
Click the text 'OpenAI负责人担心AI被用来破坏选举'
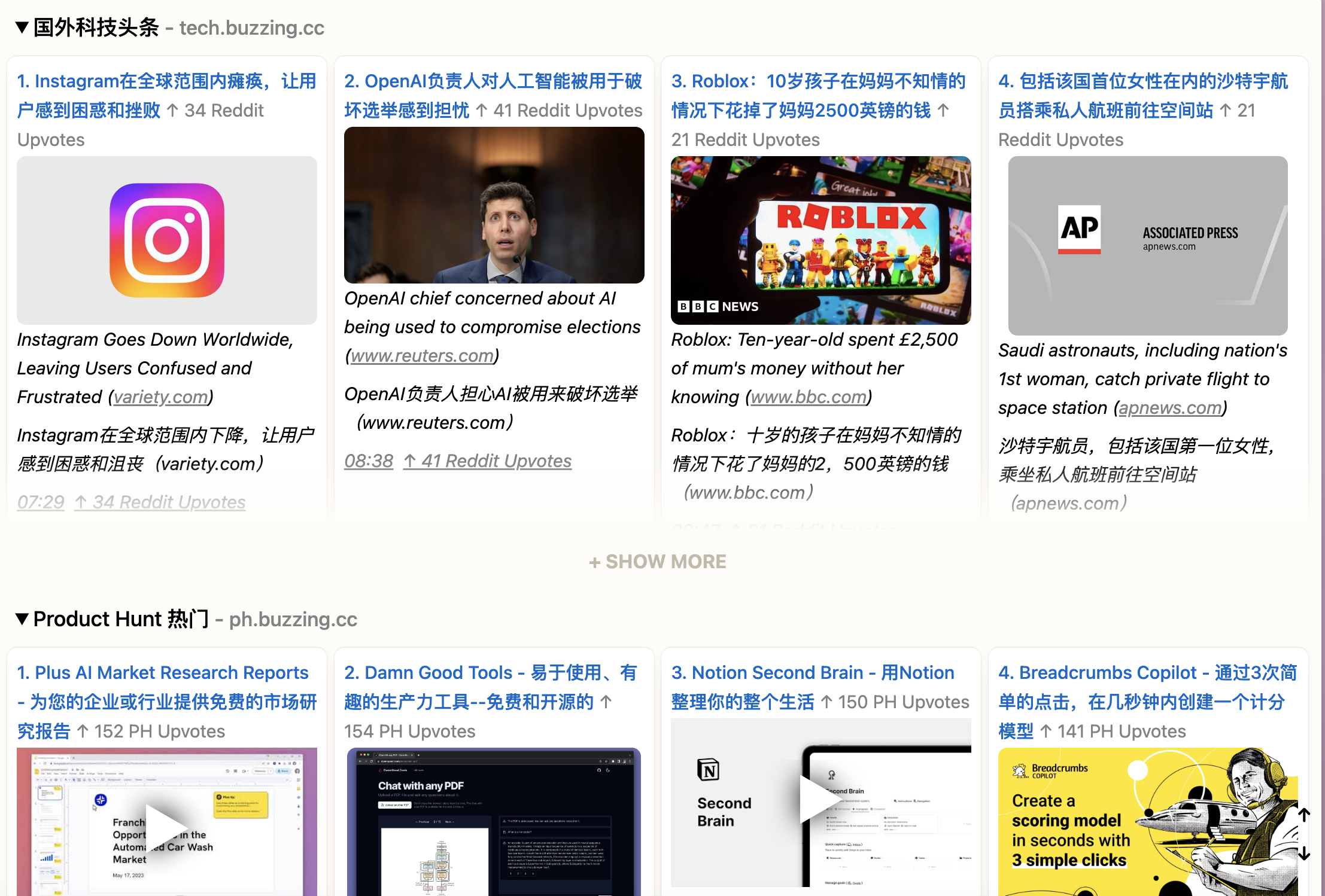pos(491,394)
